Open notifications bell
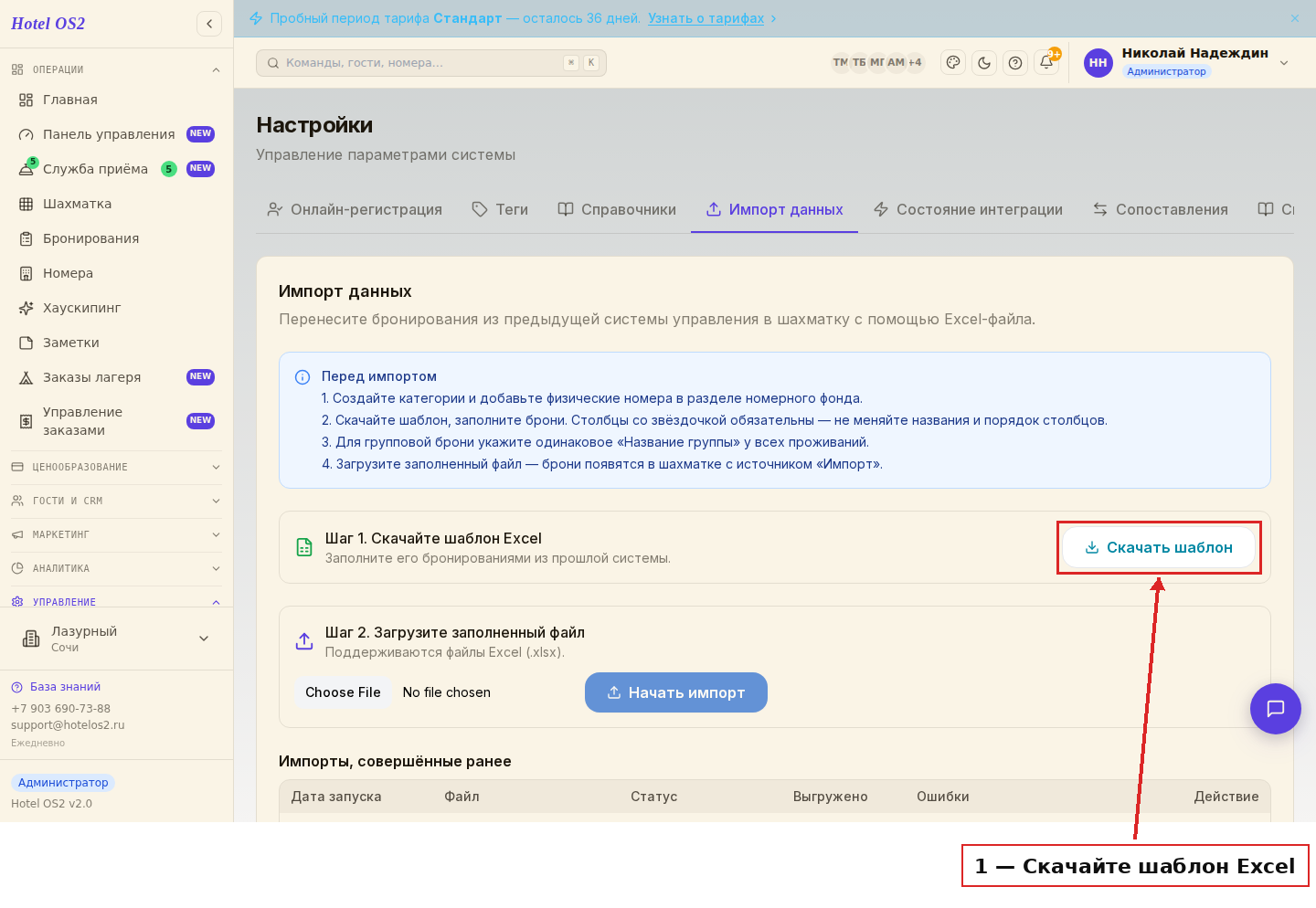 coord(1046,63)
